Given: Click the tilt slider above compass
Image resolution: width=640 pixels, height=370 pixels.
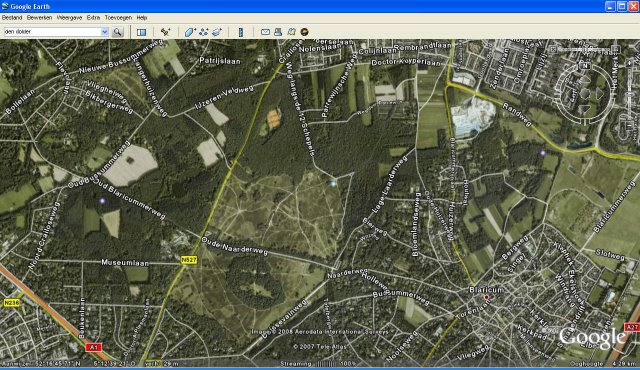Looking at the screenshot, I should pos(584,49).
